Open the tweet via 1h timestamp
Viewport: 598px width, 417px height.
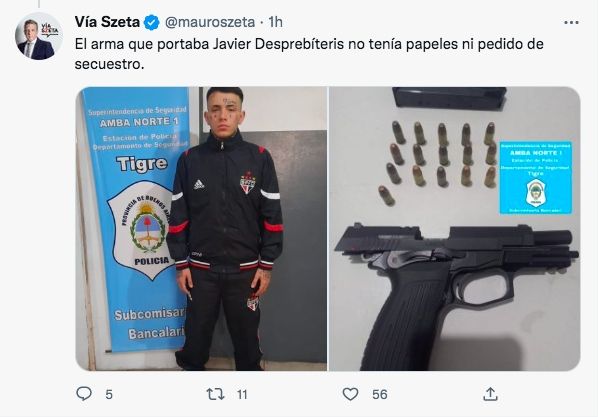coord(275,22)
